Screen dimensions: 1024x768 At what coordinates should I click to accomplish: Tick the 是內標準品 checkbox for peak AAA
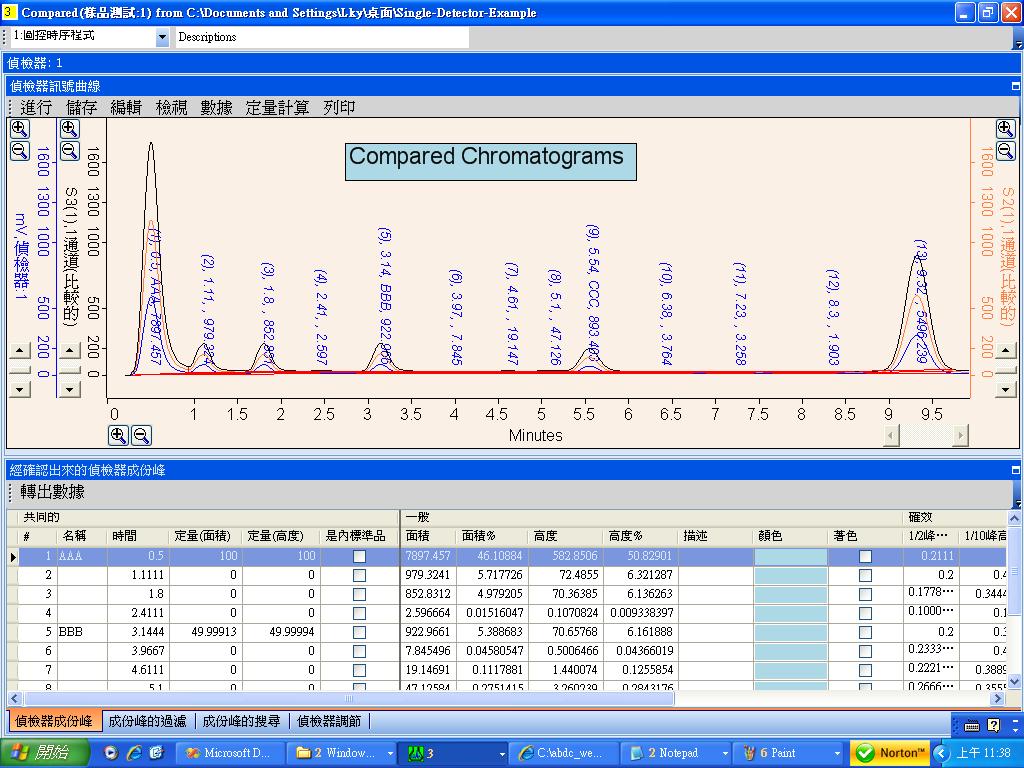(x=359, y=556)
